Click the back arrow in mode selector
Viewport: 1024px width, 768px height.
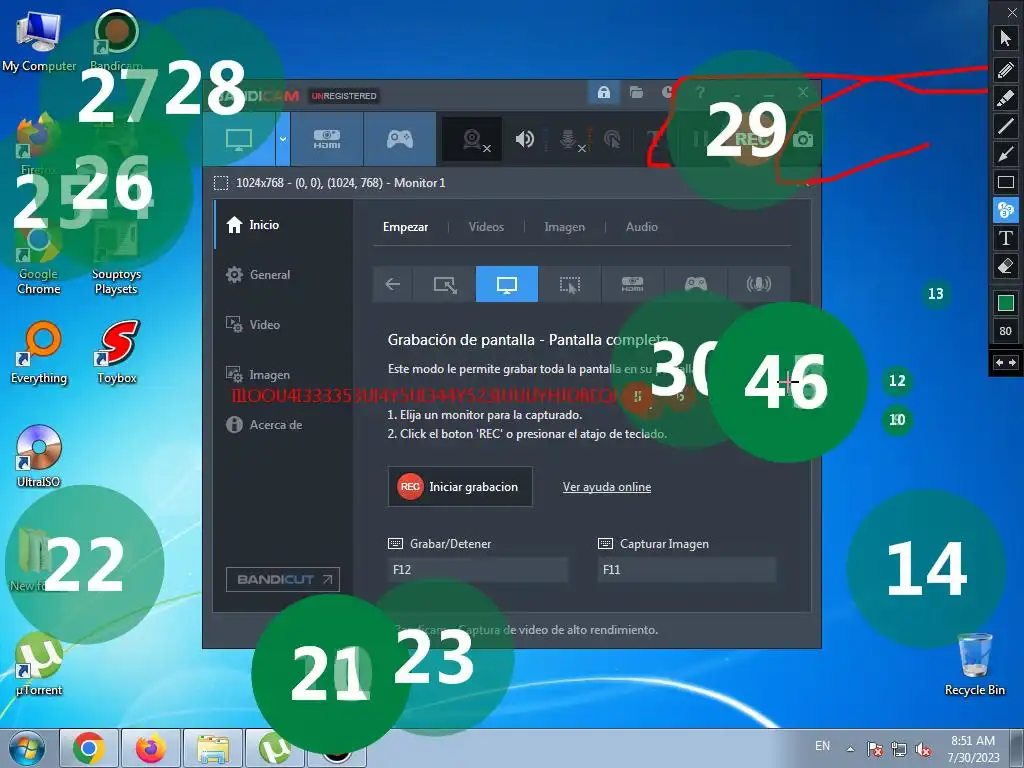tap(392, 284)
